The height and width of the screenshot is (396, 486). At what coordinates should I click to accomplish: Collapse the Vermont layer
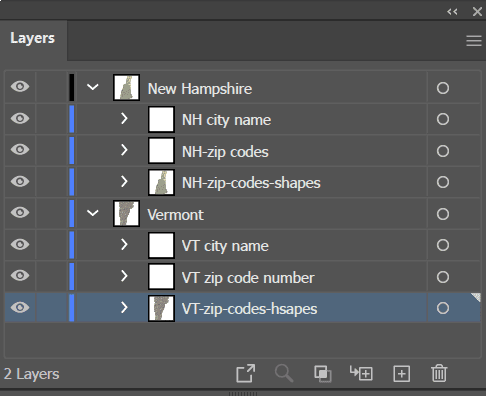[x=93, y=213]
